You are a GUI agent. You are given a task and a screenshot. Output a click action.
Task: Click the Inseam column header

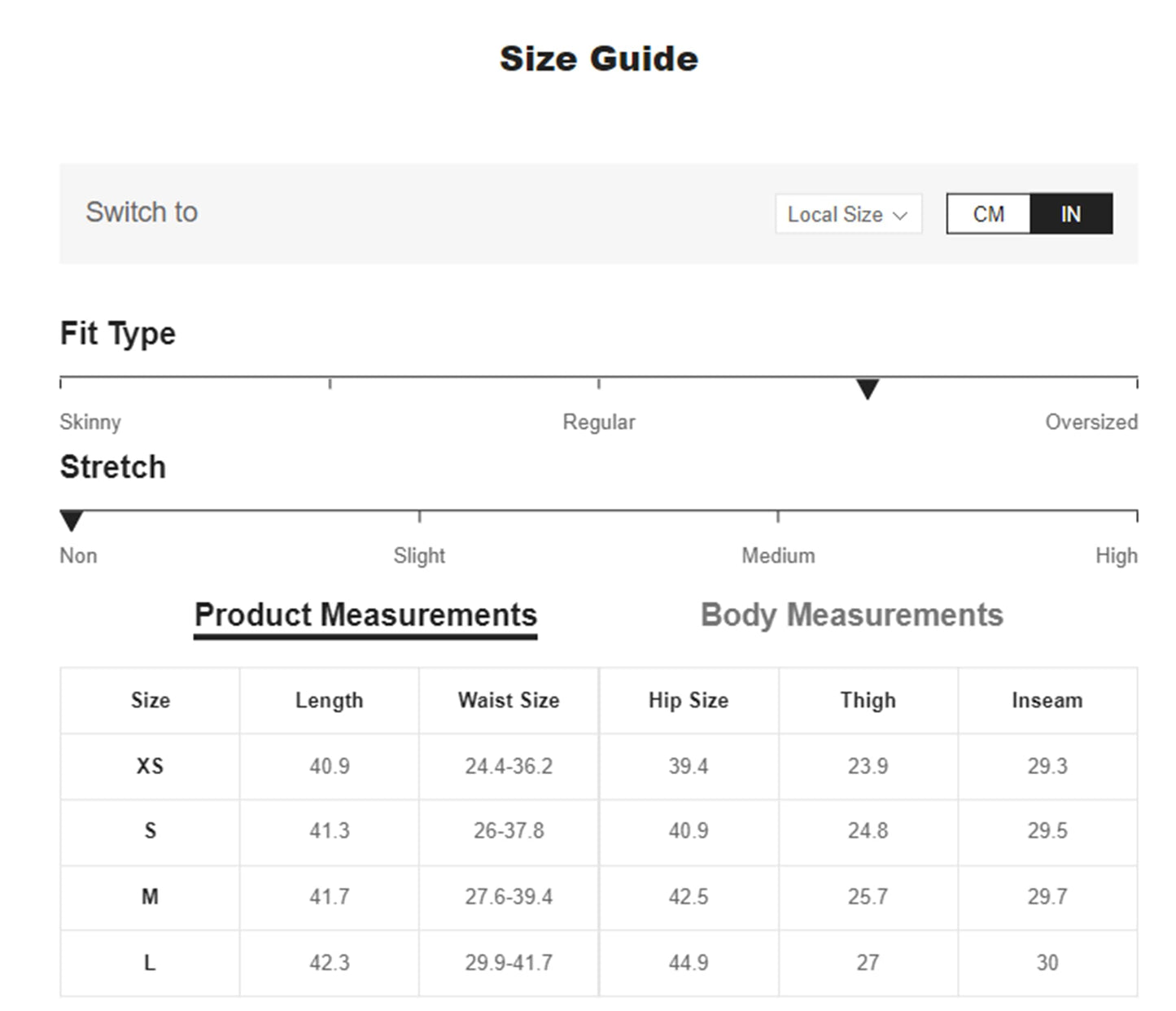(x=1047, y=701)
